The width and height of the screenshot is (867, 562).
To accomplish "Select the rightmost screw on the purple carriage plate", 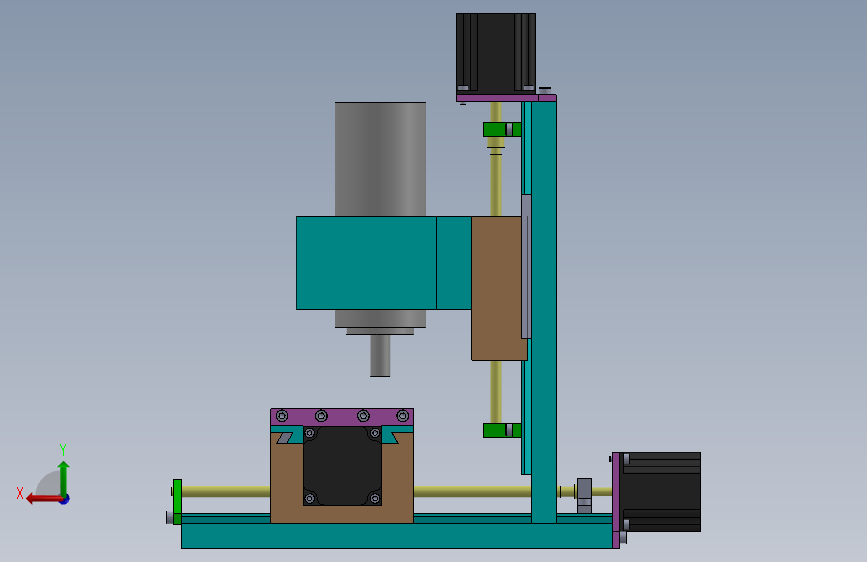I will [403, 415].
